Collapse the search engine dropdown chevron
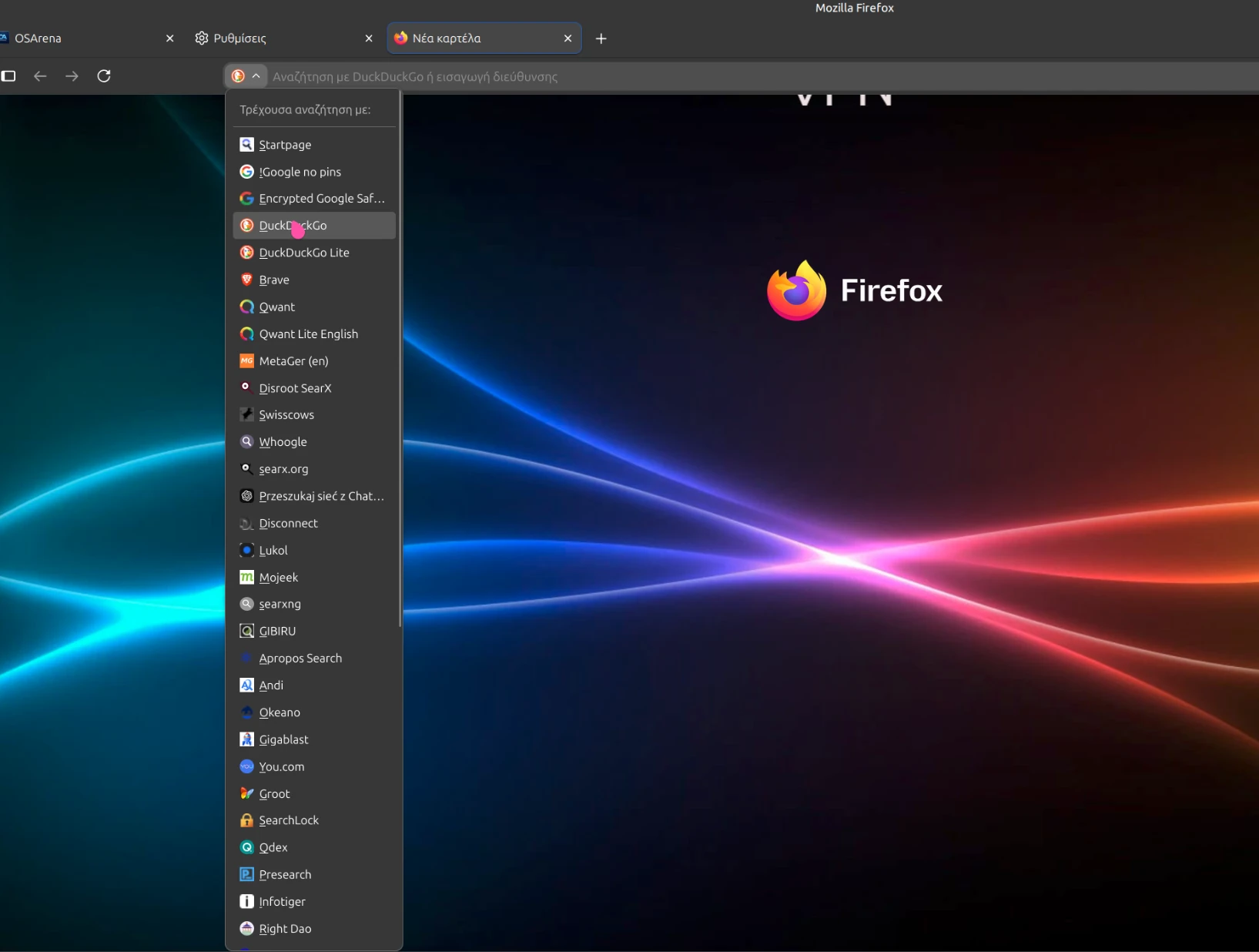 [x=256, y=75]
